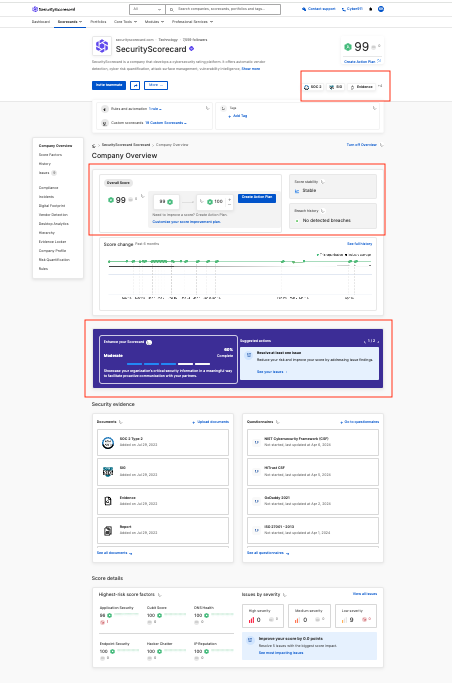The width and height of the screenshot is (452, 683).
Task: Click the home icon in breadcrumb
Action: 94,145
